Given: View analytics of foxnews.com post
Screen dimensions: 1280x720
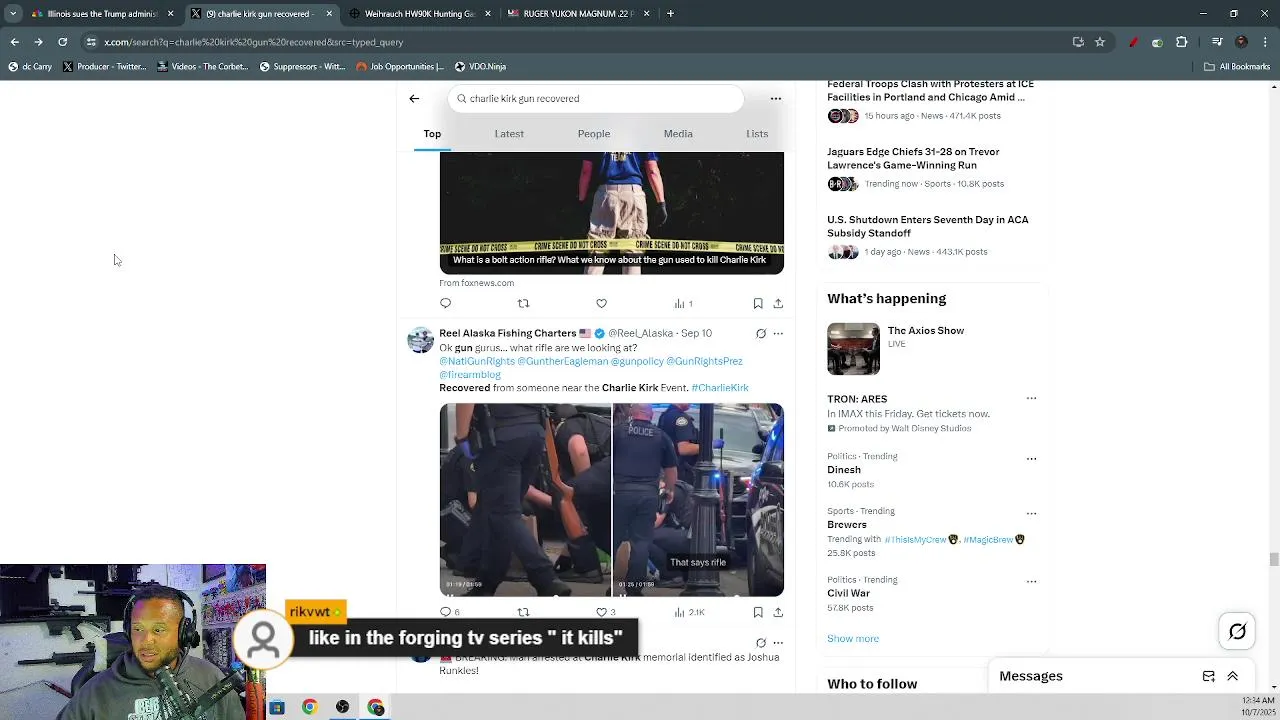Looking at the screenshot, I should point(683,303).
